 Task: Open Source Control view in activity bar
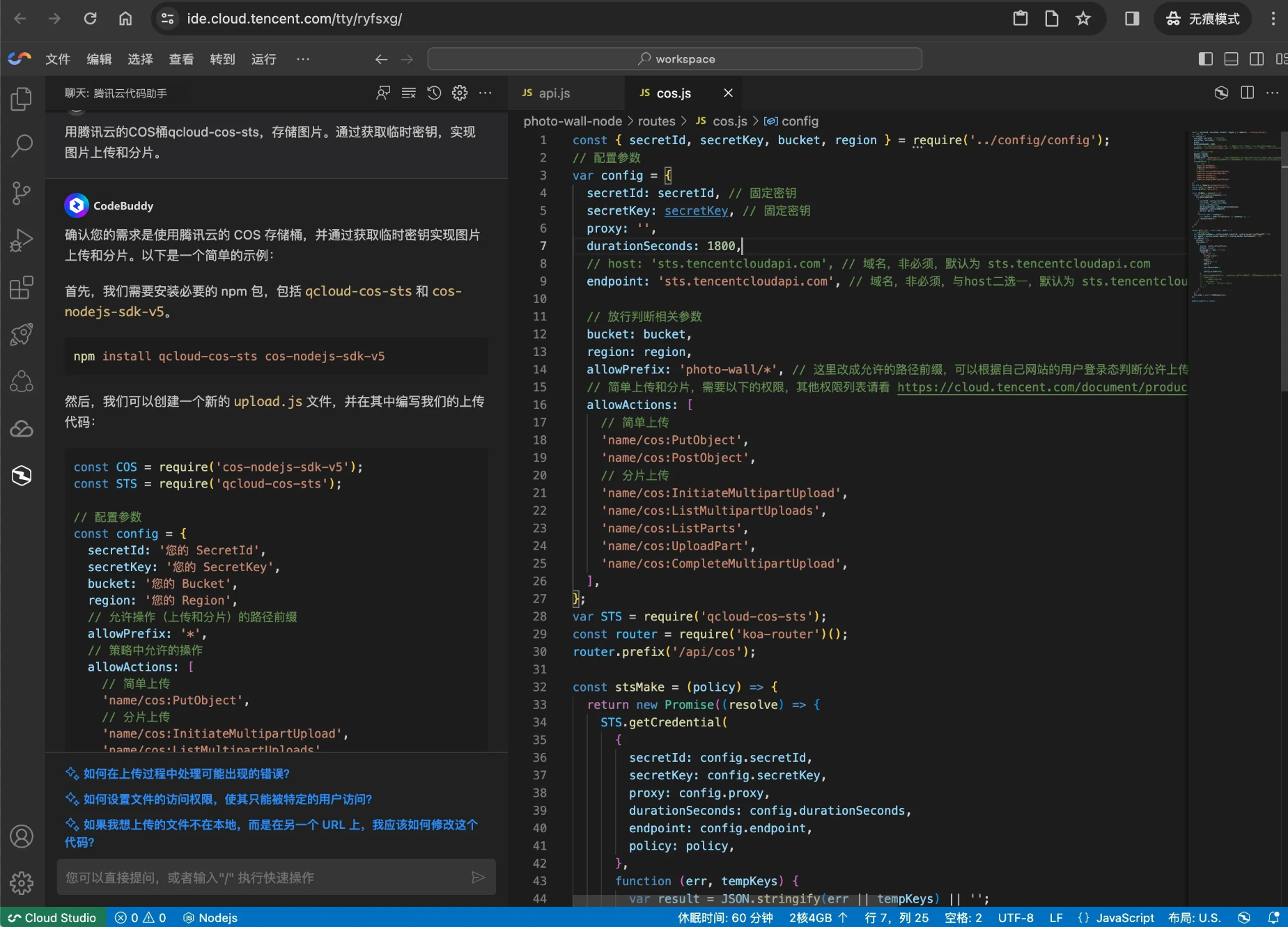tap(22, 193)
